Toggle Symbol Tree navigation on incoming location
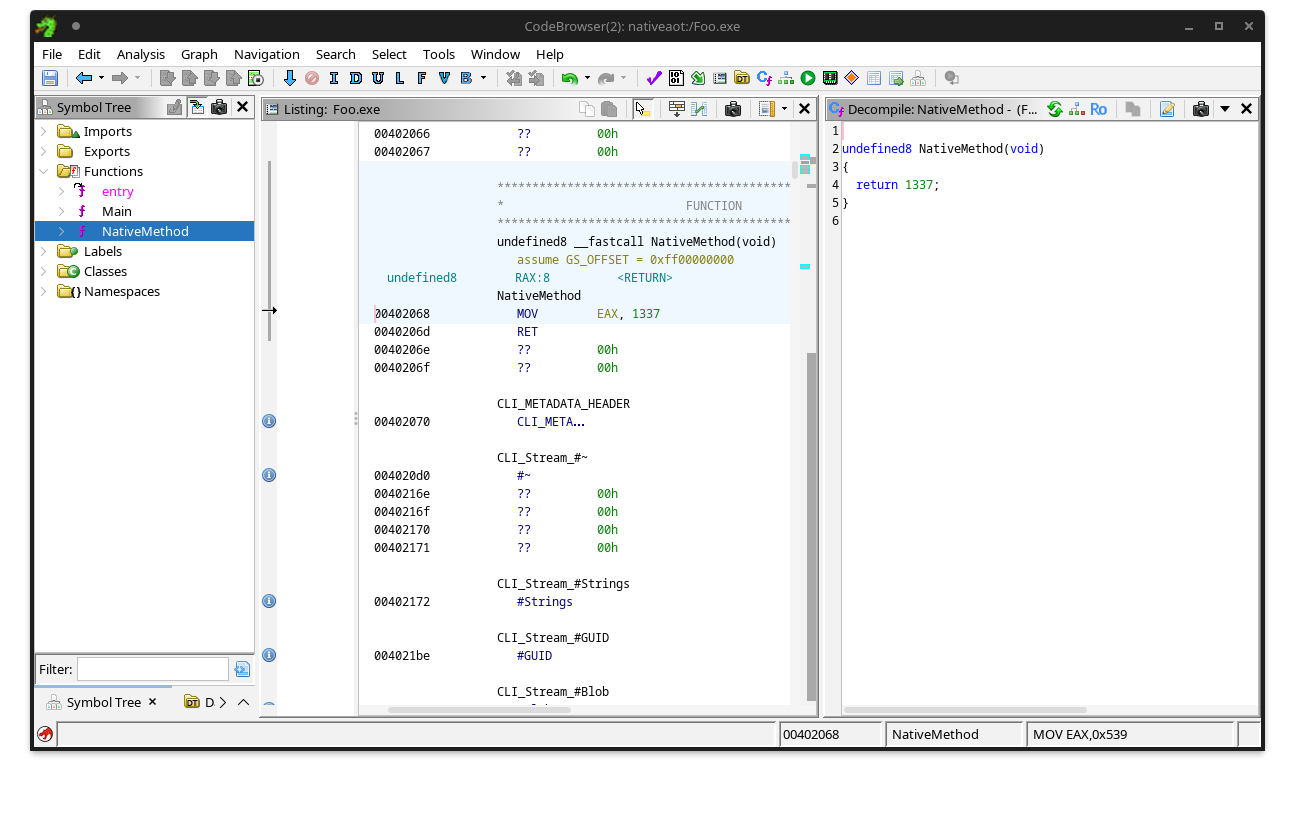Image resolution: width=1295 pixels, height=813 pixels. pos(197,107)
